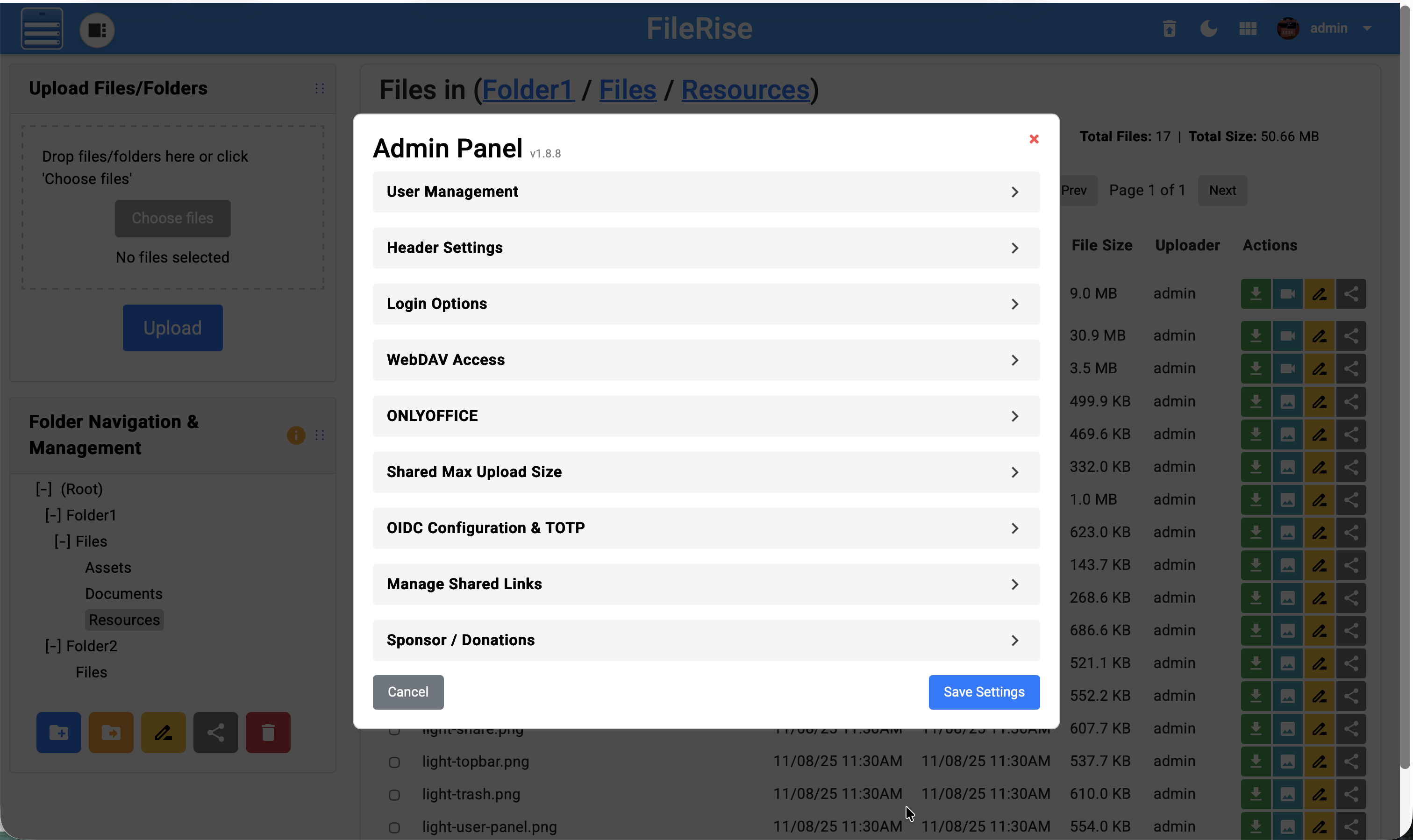Image resolution: width=1413 pixels, height=840 pixels.
Task: Click the folder navigation info icon
Action: [x=295, y=435]
